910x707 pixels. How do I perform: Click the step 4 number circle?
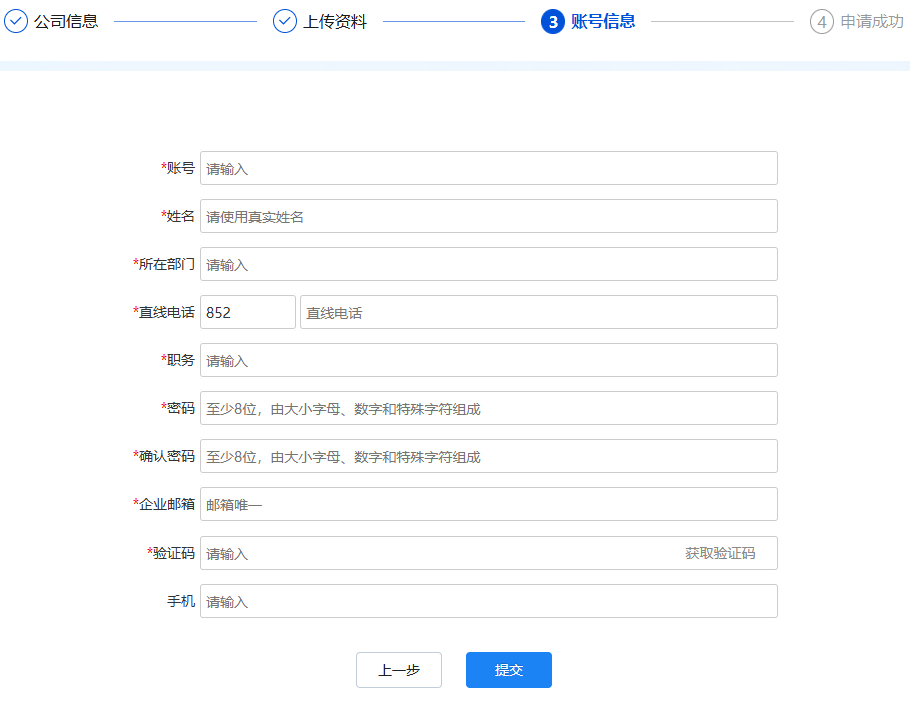[822, 22]
